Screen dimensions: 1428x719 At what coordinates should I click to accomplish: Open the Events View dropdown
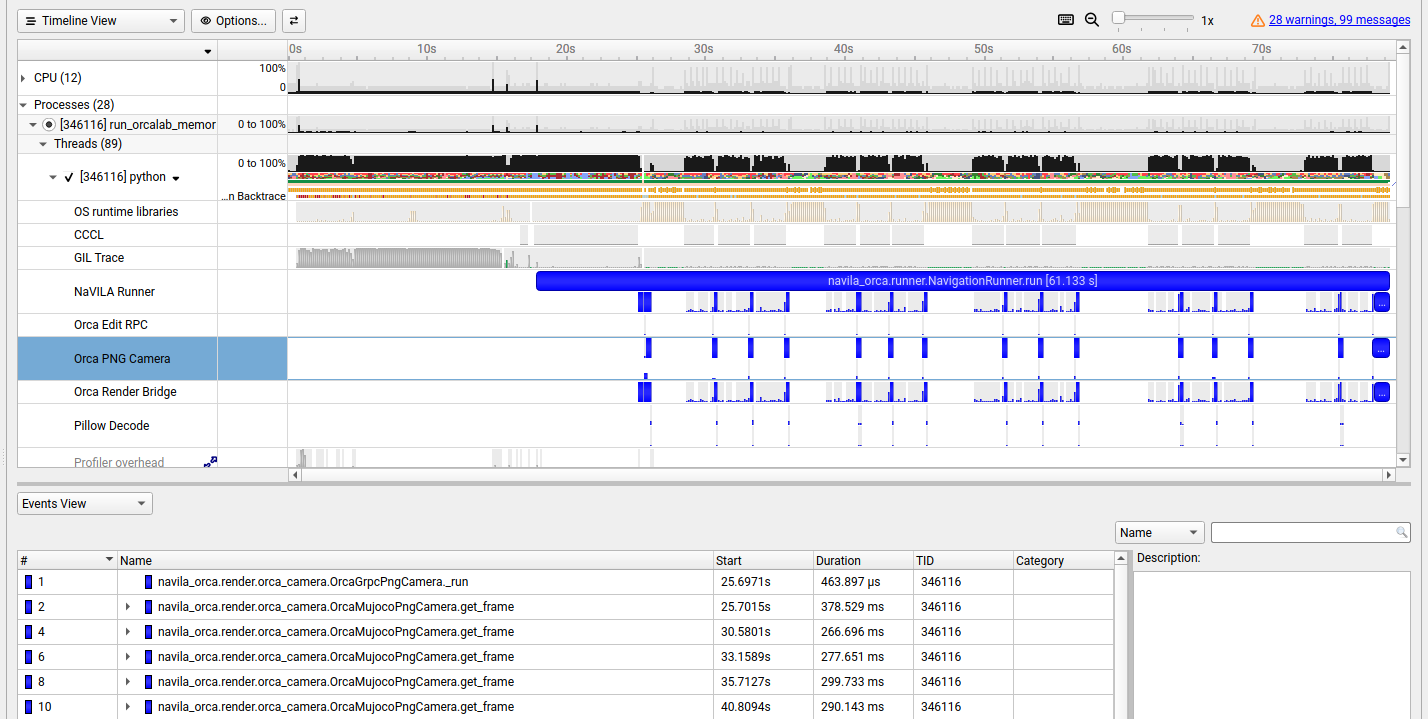click(85, 504)
